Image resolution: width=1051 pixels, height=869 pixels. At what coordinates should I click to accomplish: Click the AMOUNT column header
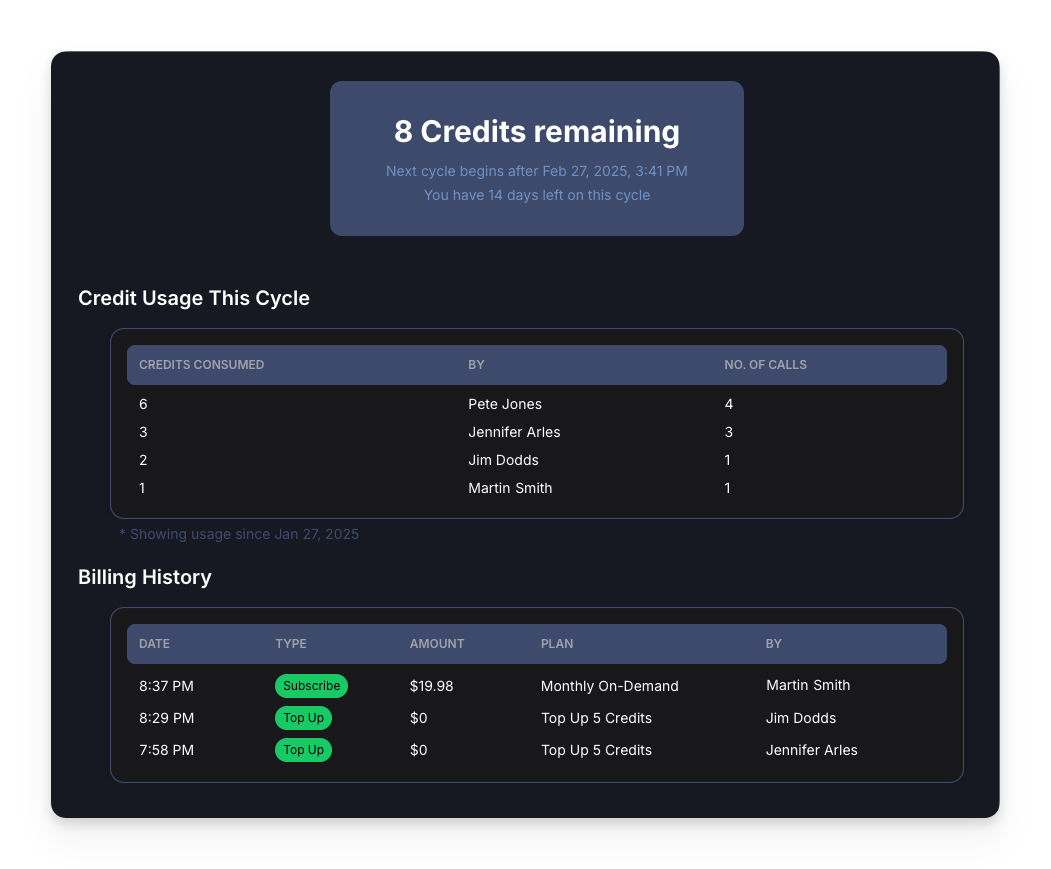pyautogui.click(x=436, y=644)
